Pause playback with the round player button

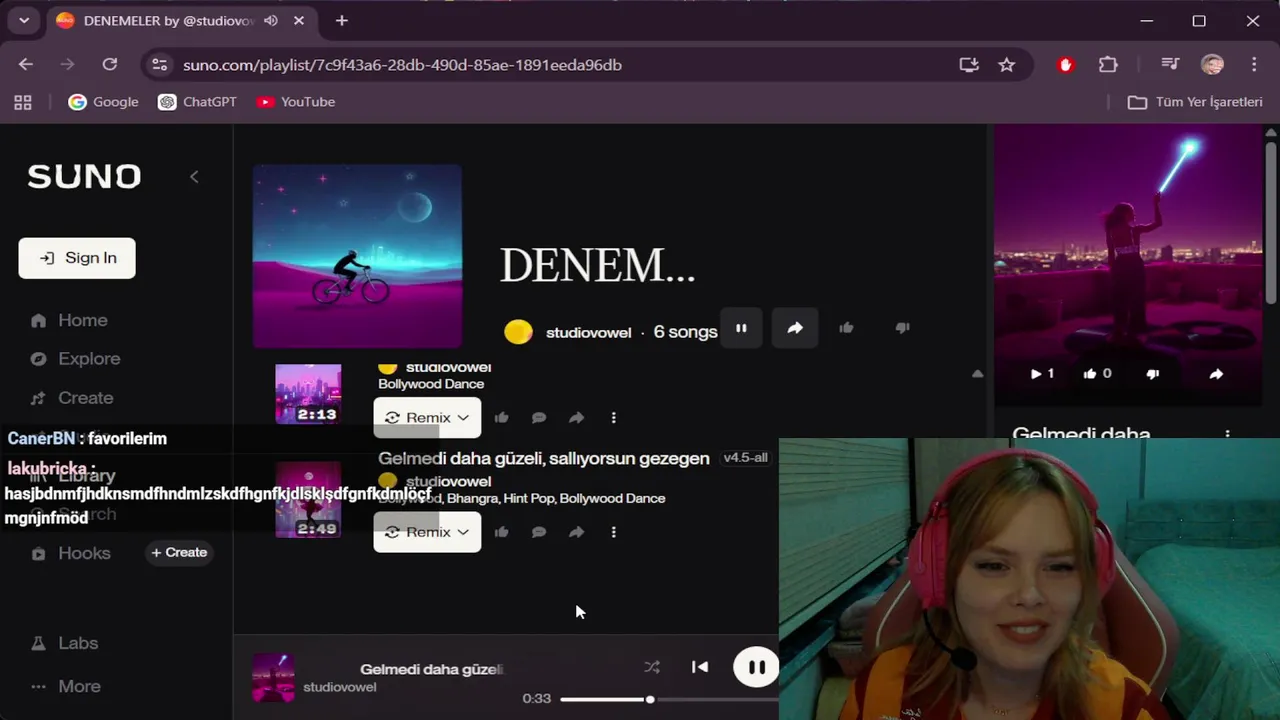click(756, 667)
